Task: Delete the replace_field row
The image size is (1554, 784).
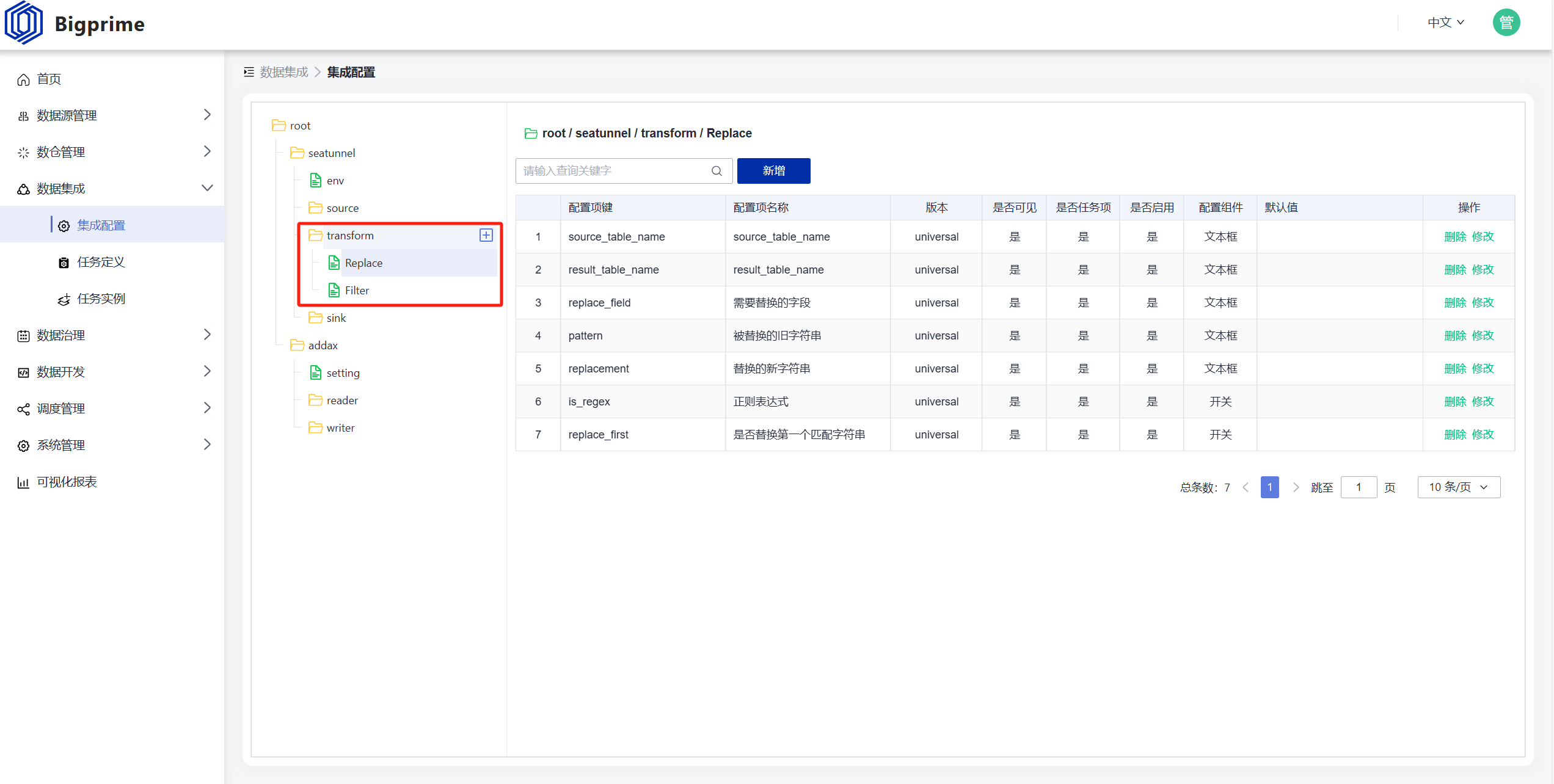Action: click(1455, 303)
